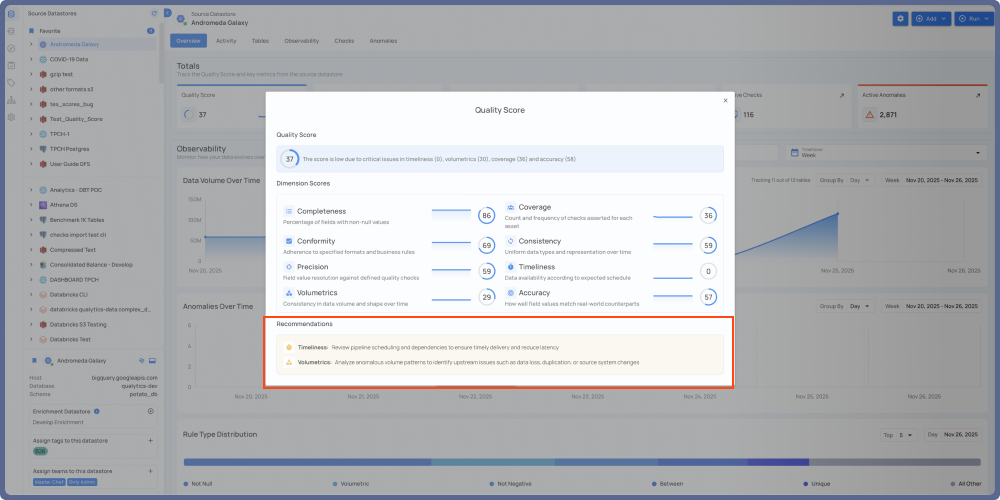Click the add teams plus icon

coord(151,471)
